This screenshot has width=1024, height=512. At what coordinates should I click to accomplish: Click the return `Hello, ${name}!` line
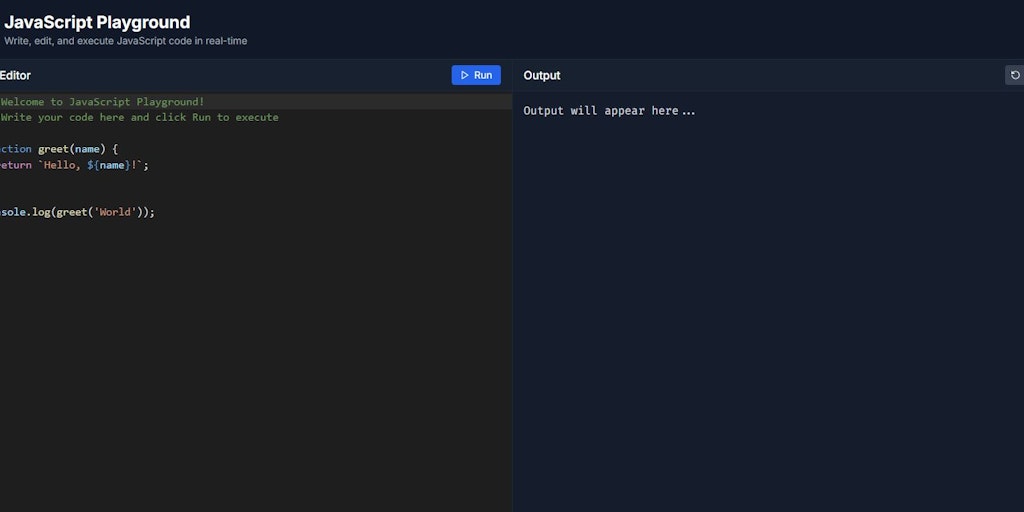pyautogui.click(x=74, y=165)
